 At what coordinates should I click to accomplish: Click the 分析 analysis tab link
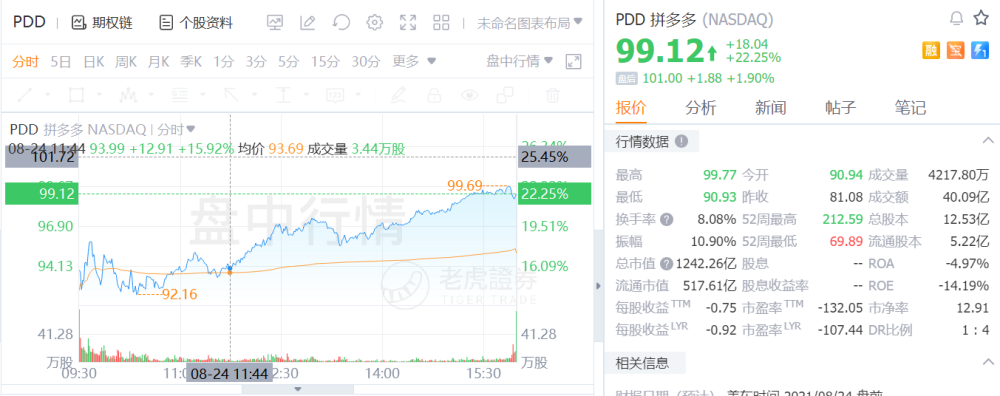click(701, 107)
